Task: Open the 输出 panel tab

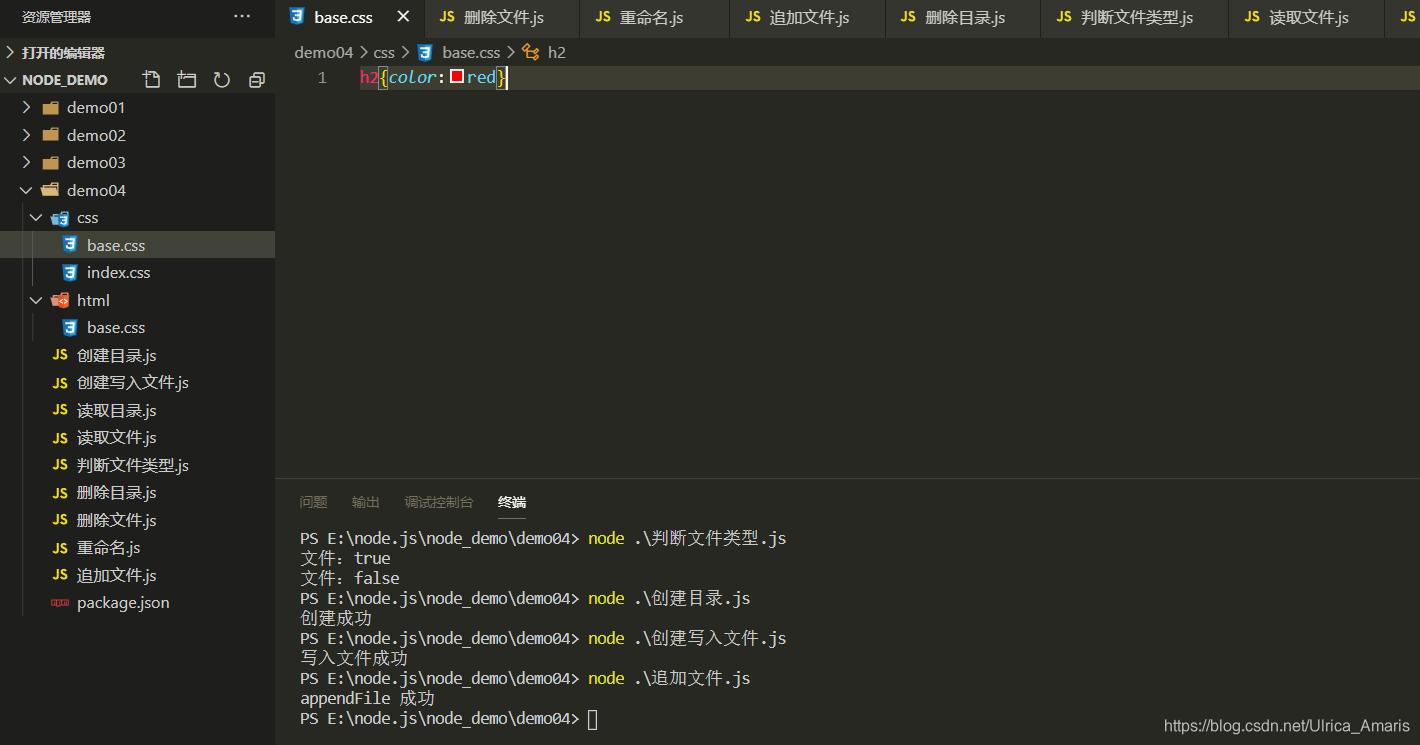Action: pyautogui.click(x=366, y=502)
